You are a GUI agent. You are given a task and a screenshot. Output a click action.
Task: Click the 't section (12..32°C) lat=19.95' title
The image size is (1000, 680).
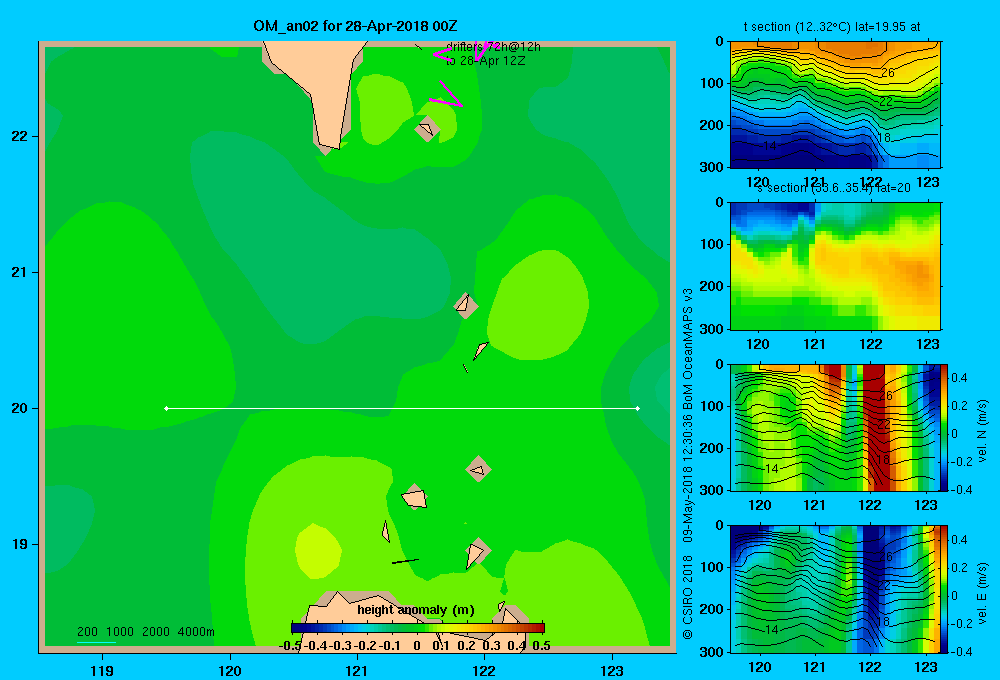832,27
